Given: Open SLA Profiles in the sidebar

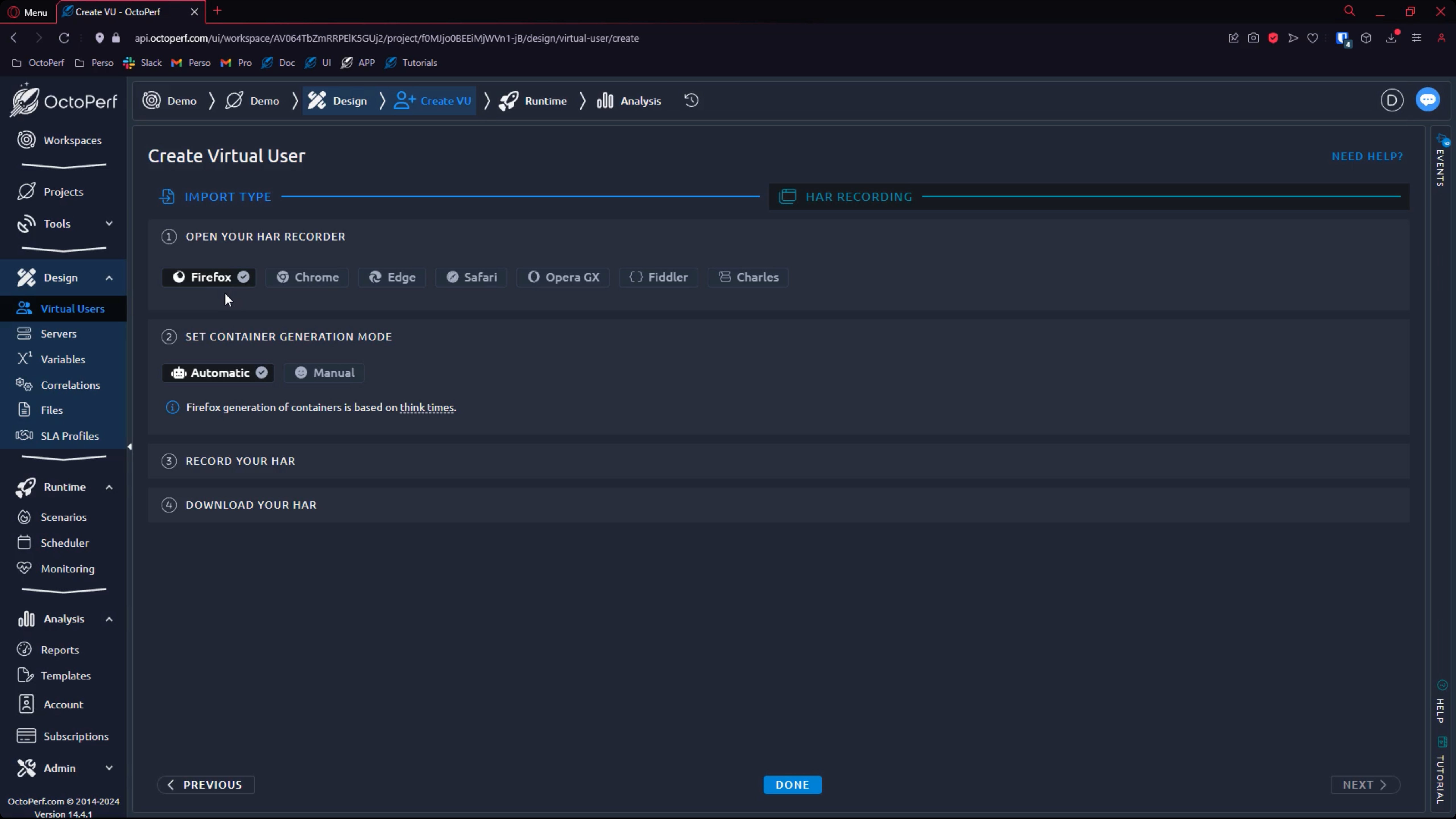Looking at the screenshot, I should (63, 436).
